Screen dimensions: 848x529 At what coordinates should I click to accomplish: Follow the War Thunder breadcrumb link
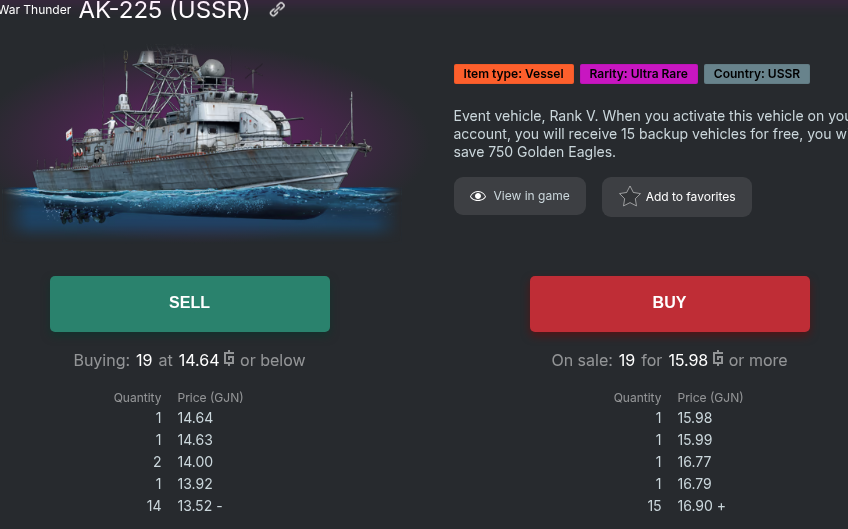(36, 10)
